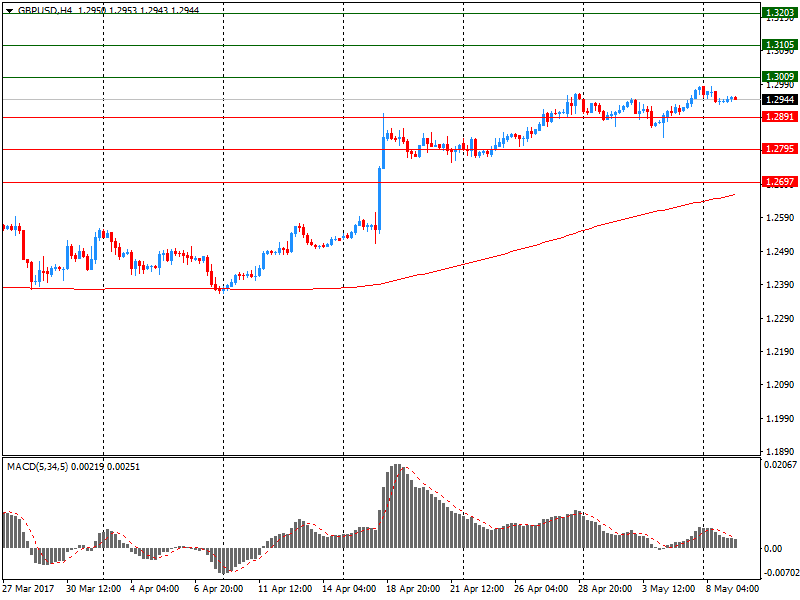Image resolution: width=800 pixels, height=600 pixels.
Task: Click the 21 Apr 12:00 time label
Action: coord(477,589)
